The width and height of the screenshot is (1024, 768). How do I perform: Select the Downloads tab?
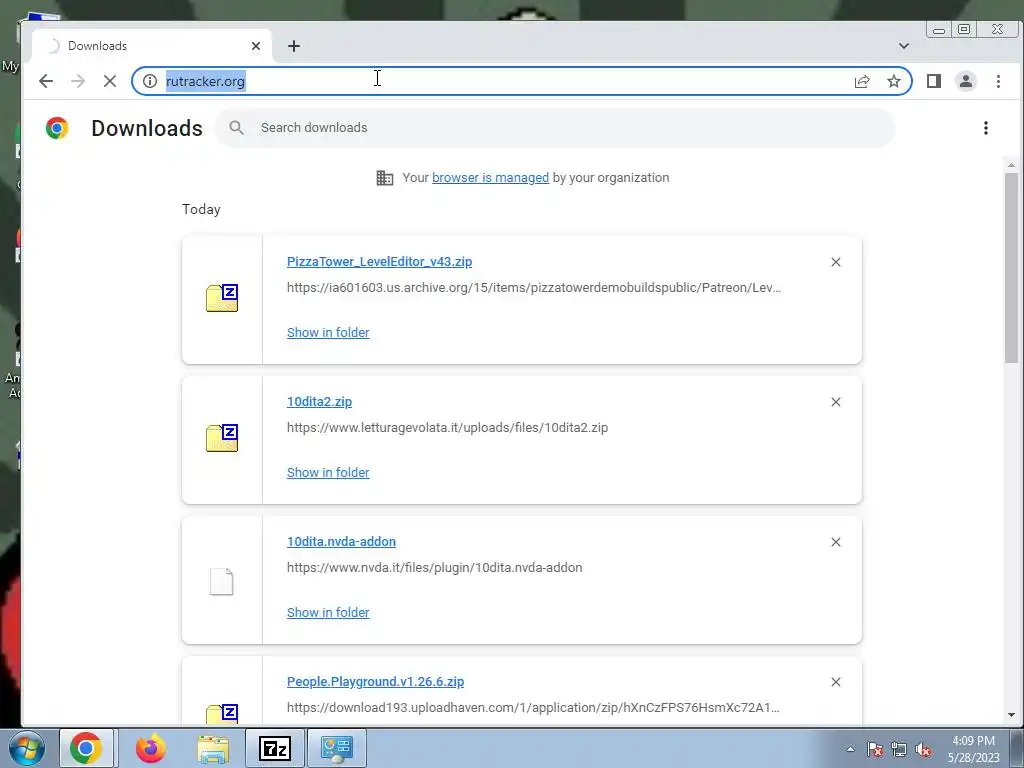click(152, 46)
